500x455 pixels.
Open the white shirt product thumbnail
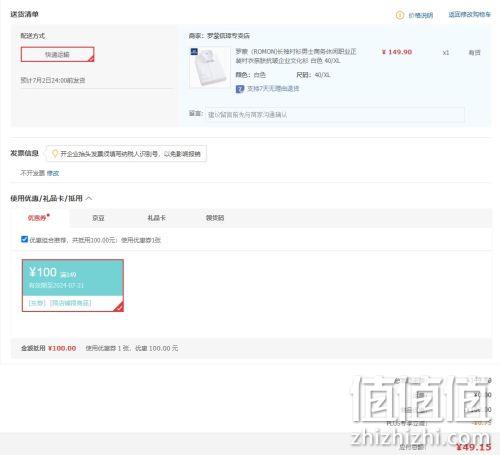tap(210, 67)
